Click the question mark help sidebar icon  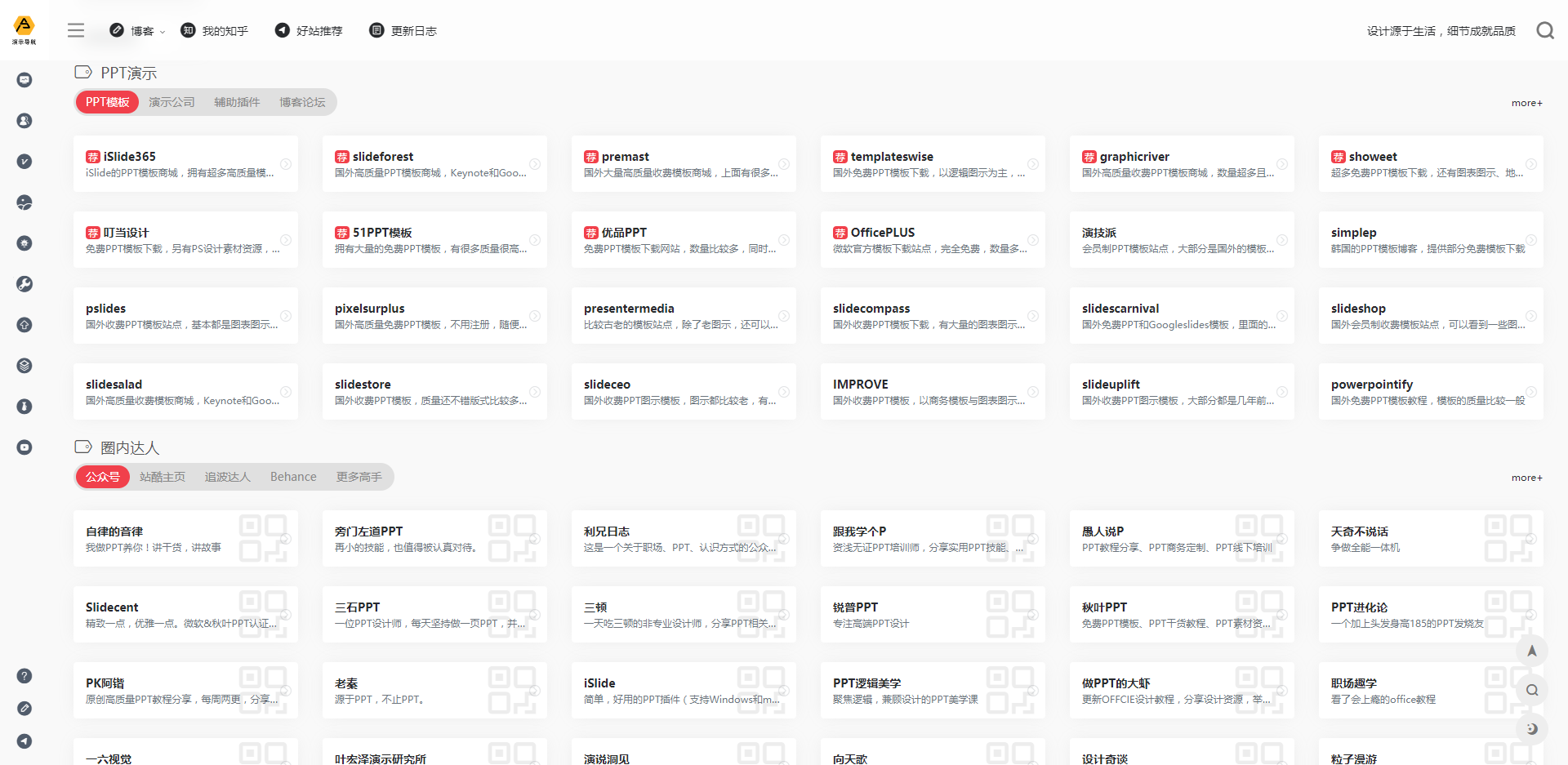point(24,676)
